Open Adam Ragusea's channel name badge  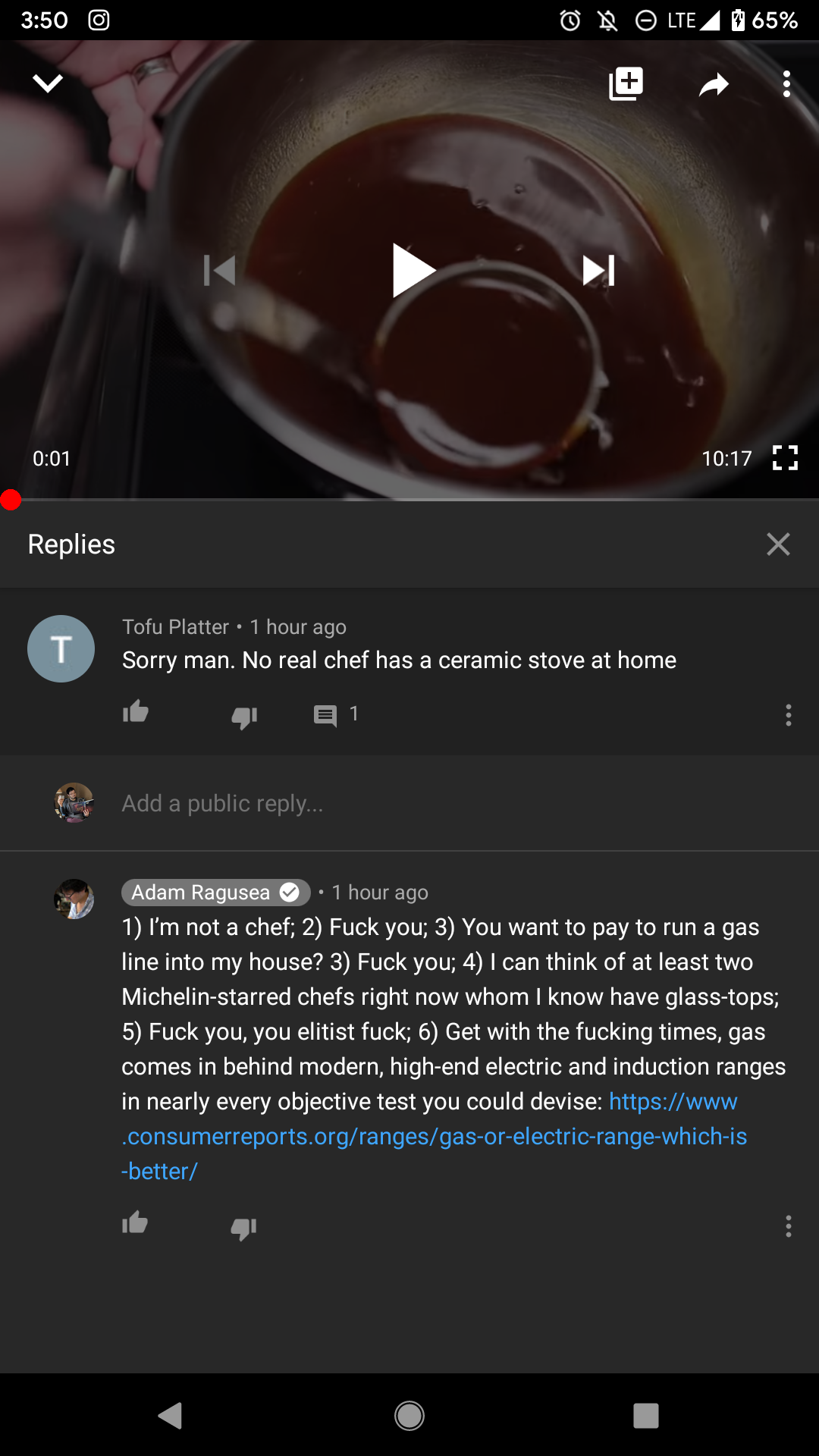point(216,892)
